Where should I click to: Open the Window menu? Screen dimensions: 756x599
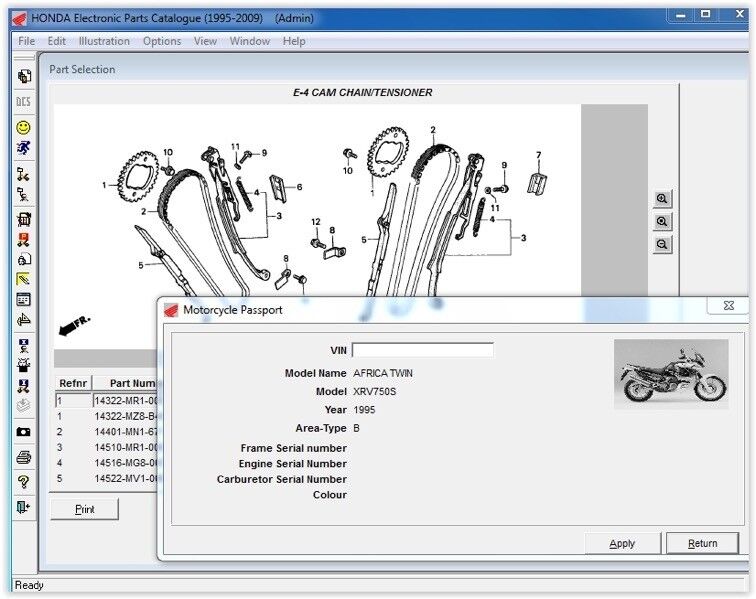point(250,41)
